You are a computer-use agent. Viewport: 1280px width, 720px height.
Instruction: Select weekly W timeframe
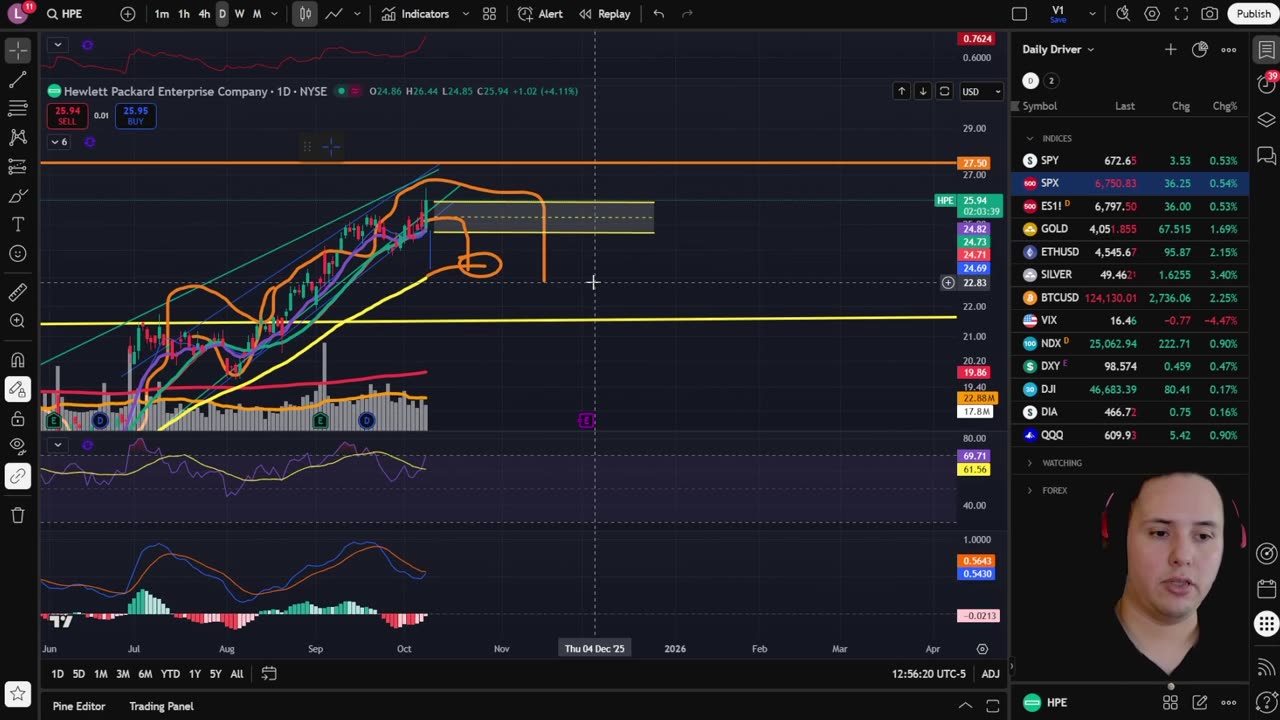point(239,14)
